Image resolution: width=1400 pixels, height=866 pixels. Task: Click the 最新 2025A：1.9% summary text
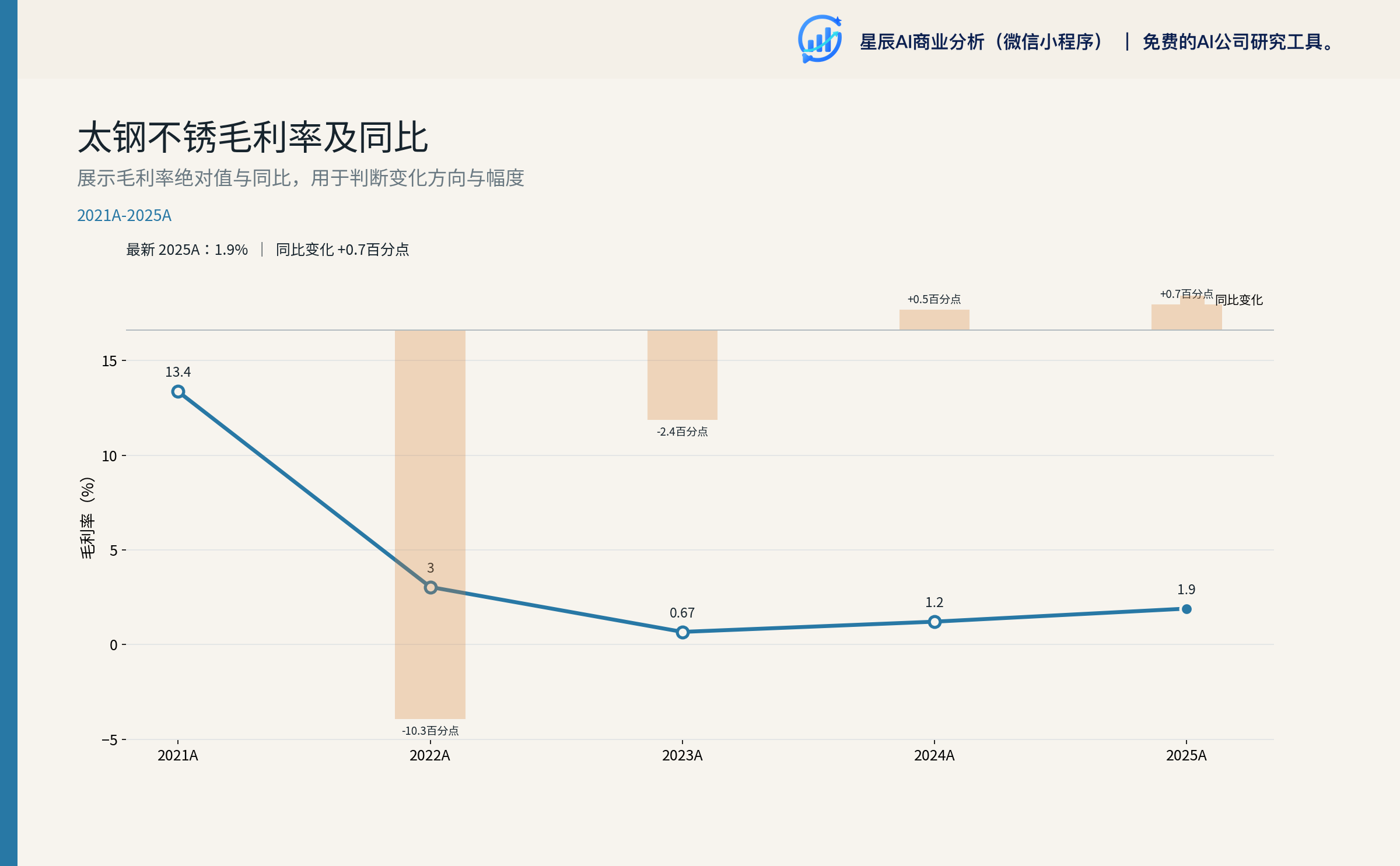point(187,250)
